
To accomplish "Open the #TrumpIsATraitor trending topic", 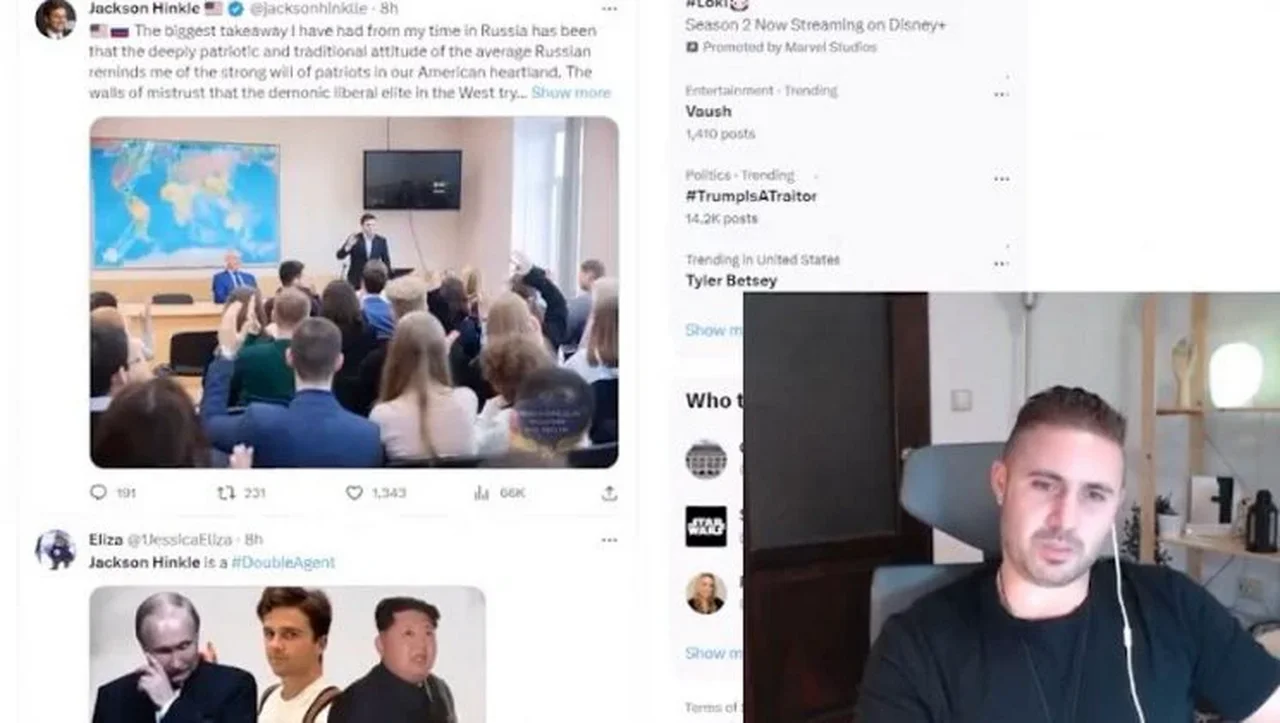I will 751,196.
